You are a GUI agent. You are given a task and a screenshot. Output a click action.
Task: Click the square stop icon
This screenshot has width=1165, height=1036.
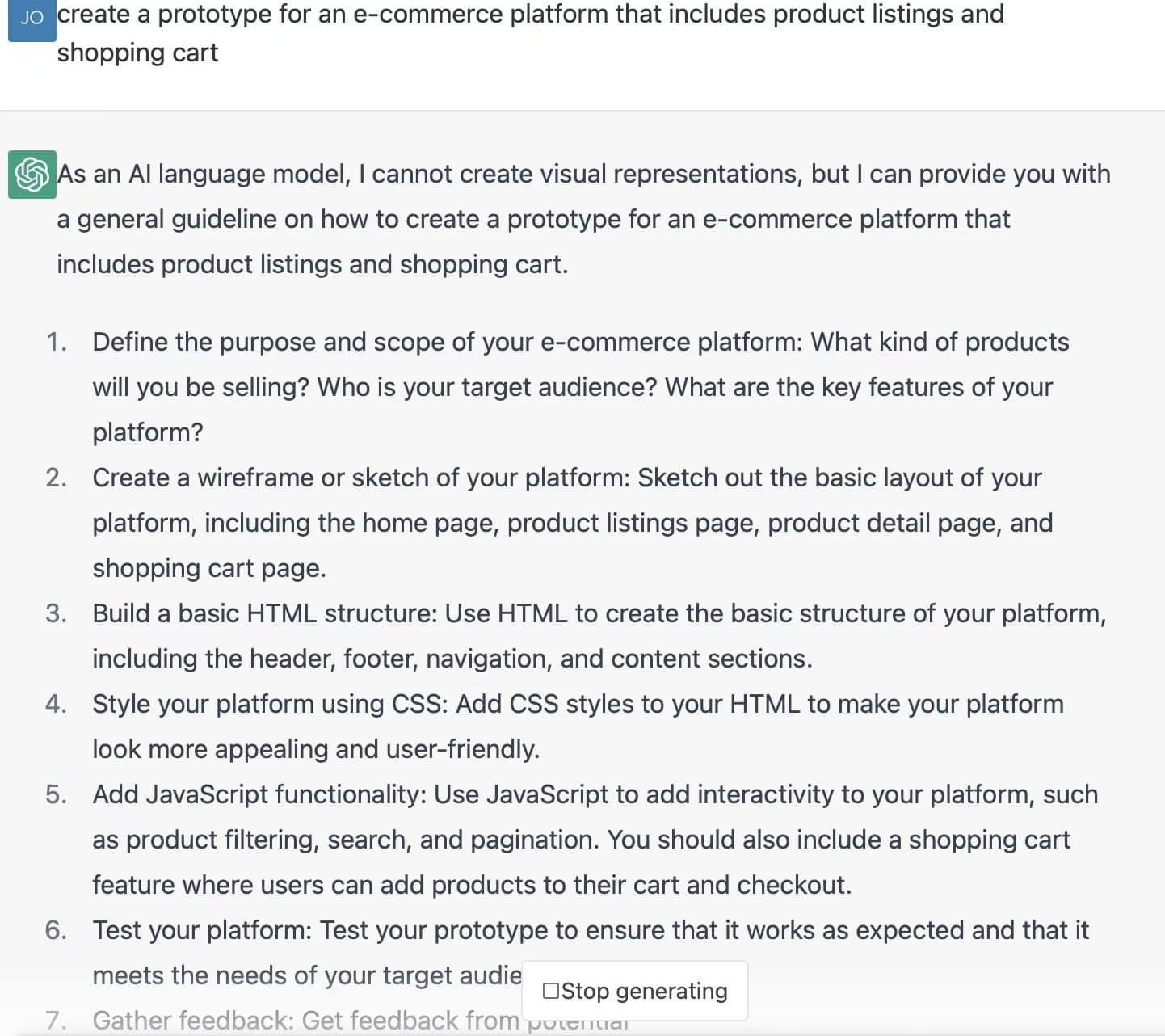tap(551, 991)
